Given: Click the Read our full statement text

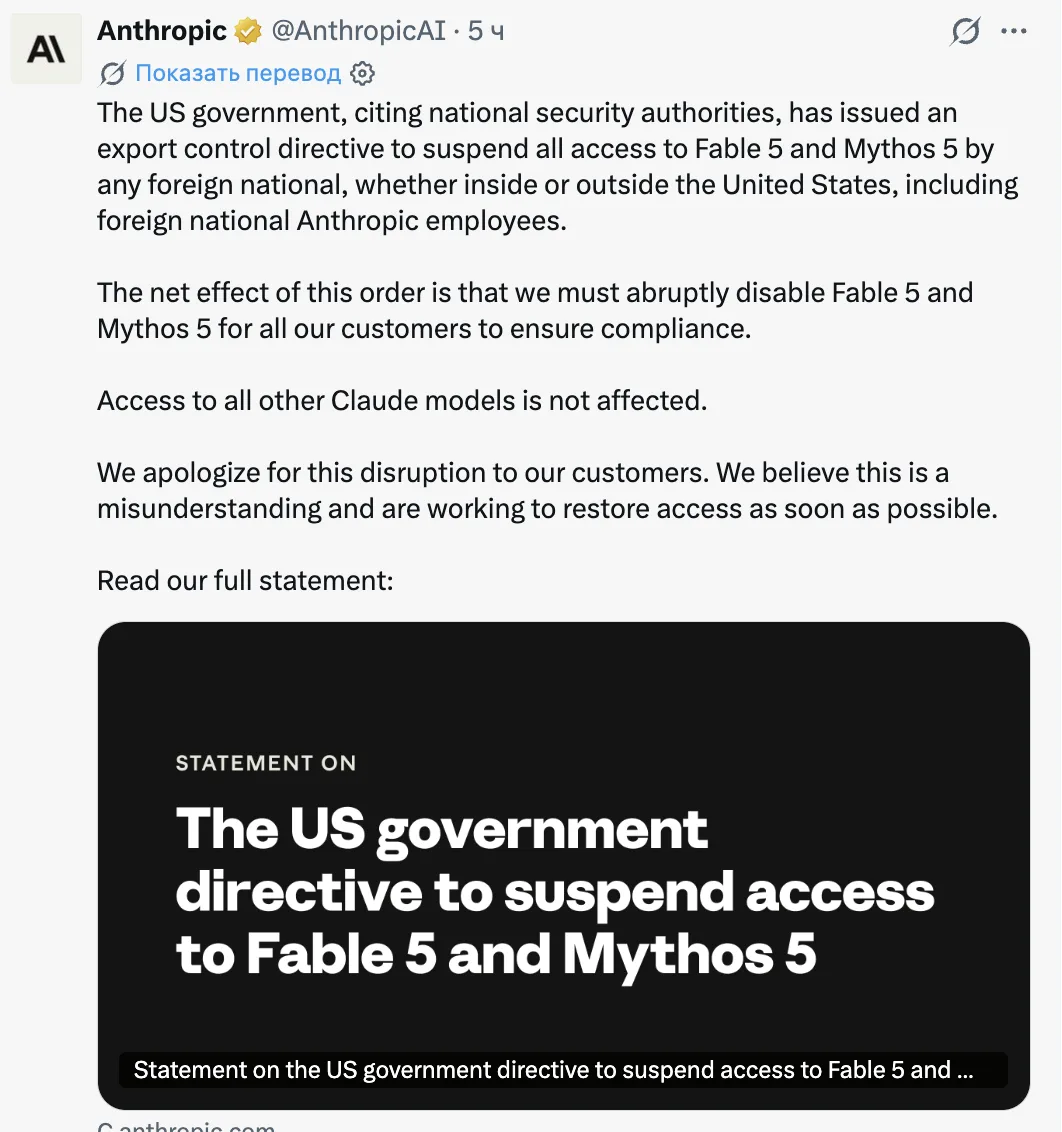Looking at the screenshot, I should pos(245,580).
